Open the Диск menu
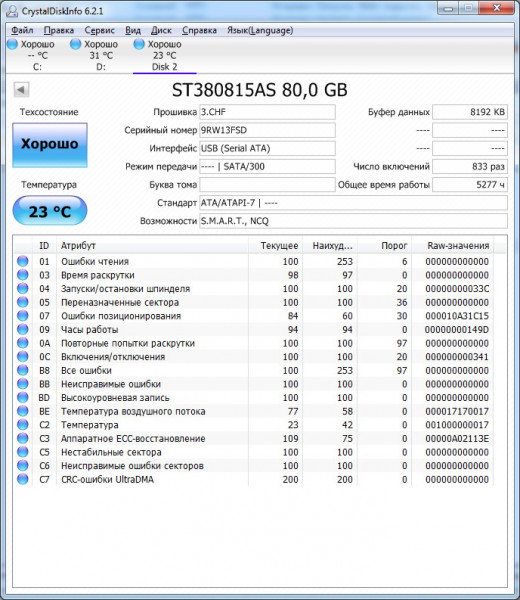This screenshot has height=600, width=520. tap(161, 30)
